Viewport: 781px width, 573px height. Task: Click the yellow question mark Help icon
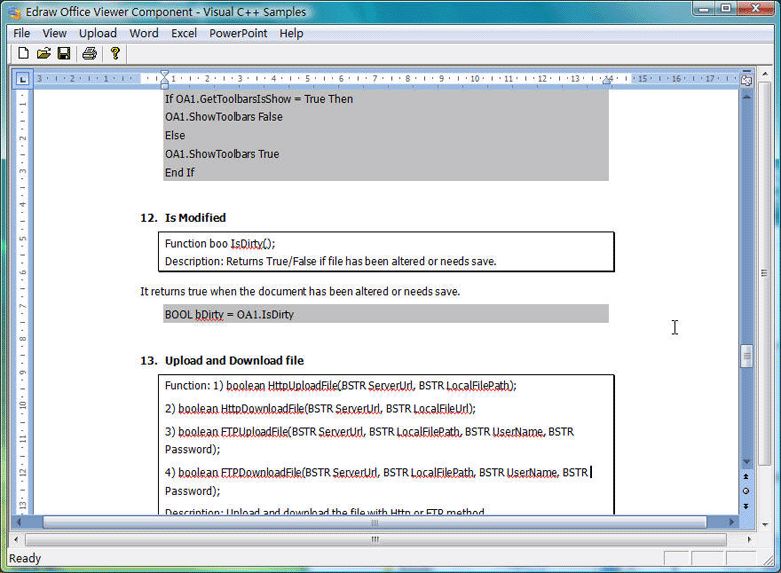[115, 53]
